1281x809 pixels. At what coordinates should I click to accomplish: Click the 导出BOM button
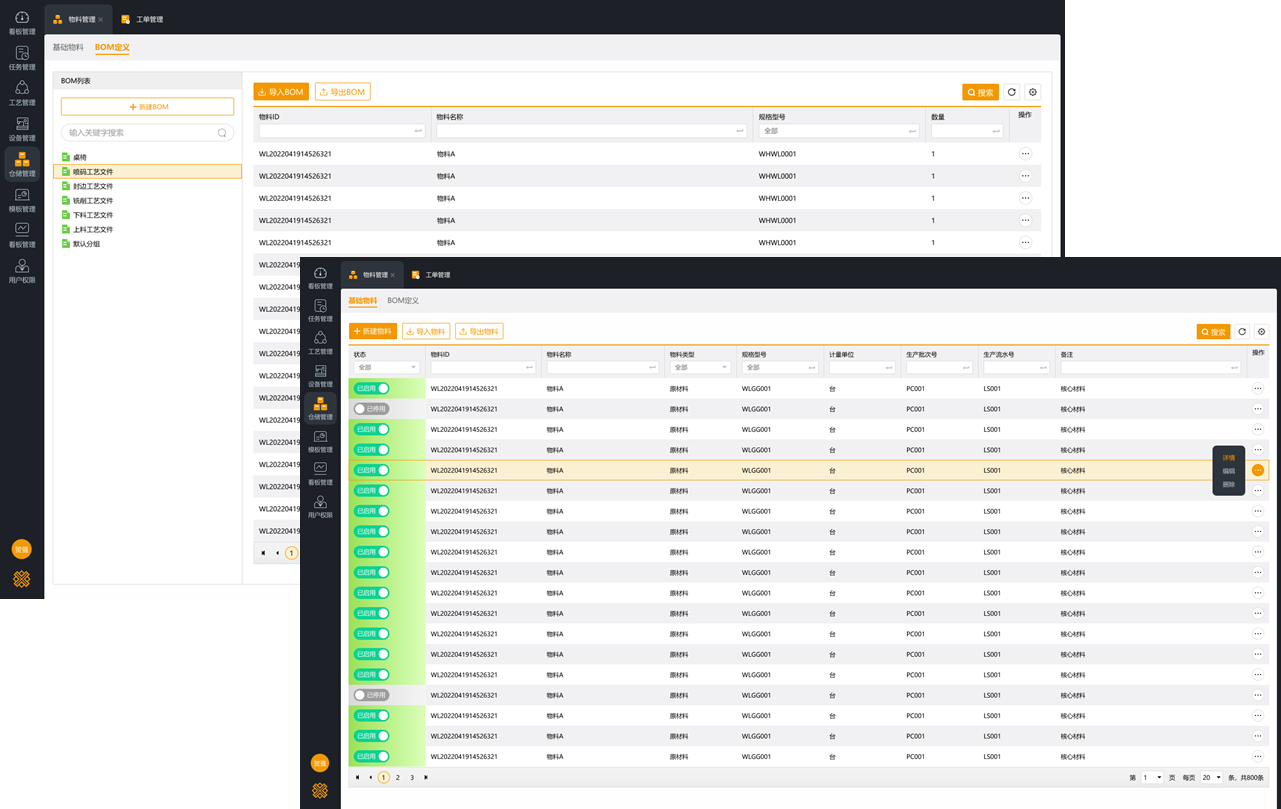click(x=343, y=92)
